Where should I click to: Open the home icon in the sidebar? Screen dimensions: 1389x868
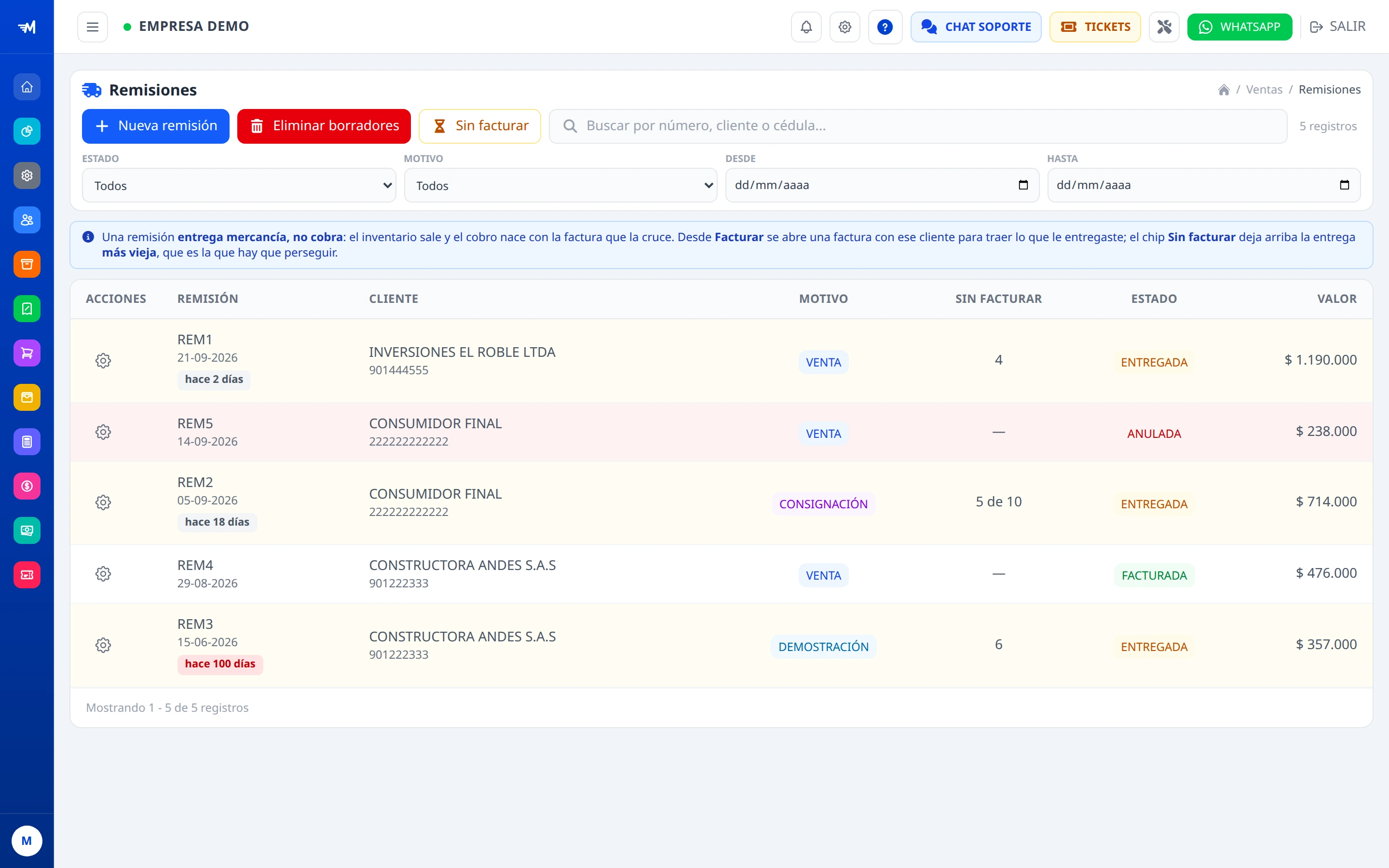pyautogui.click(x=27, y=87)
